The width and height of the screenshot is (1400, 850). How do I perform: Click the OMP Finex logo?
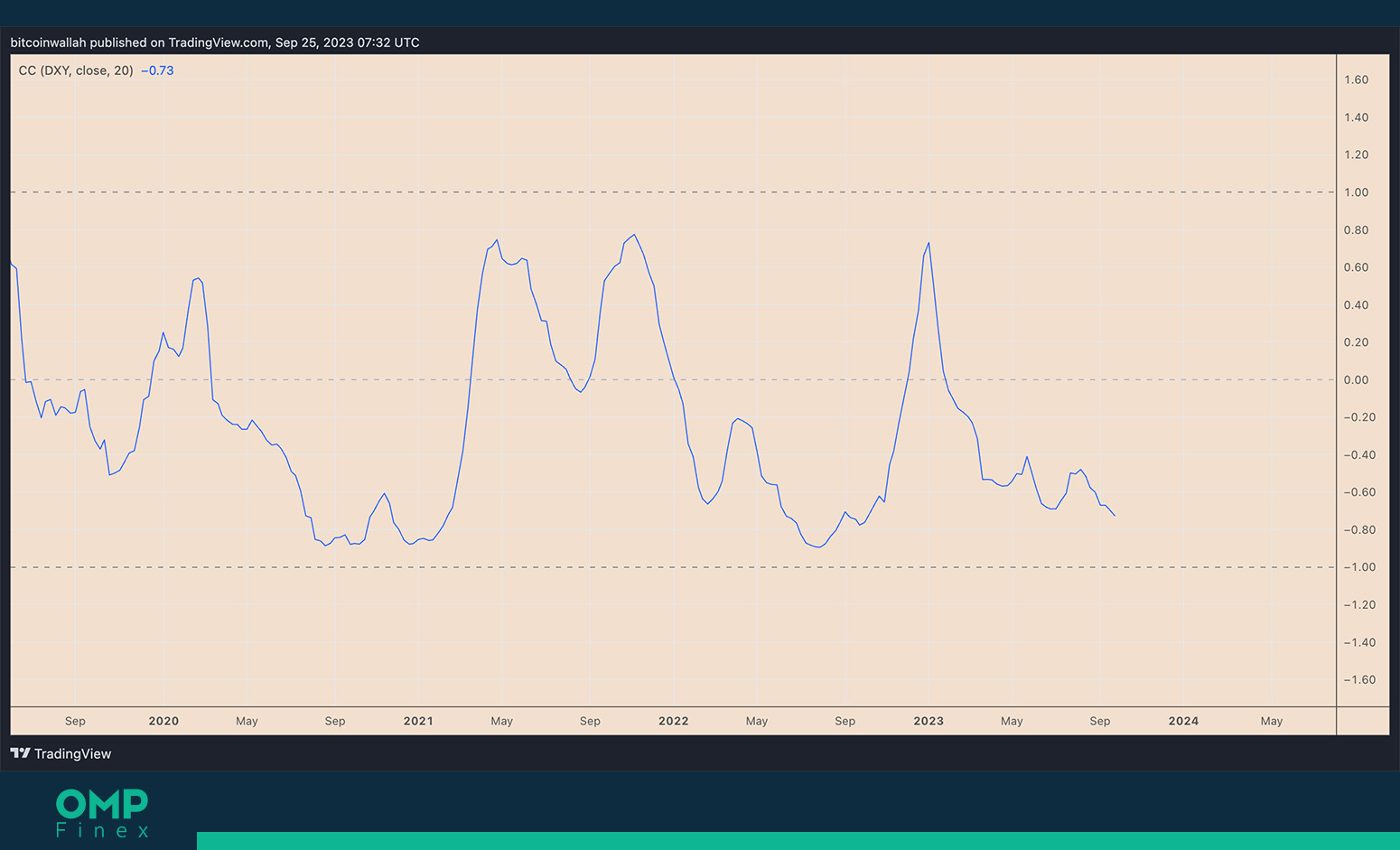(102, 813)
